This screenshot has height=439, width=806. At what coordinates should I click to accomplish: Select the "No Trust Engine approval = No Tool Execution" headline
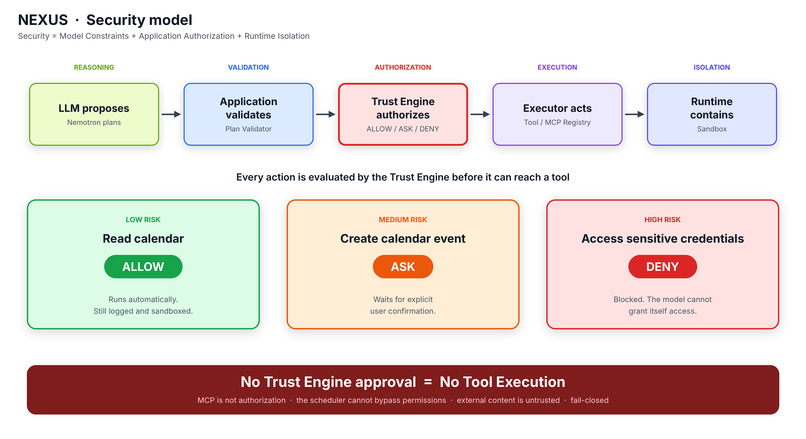tap(402, 382)
